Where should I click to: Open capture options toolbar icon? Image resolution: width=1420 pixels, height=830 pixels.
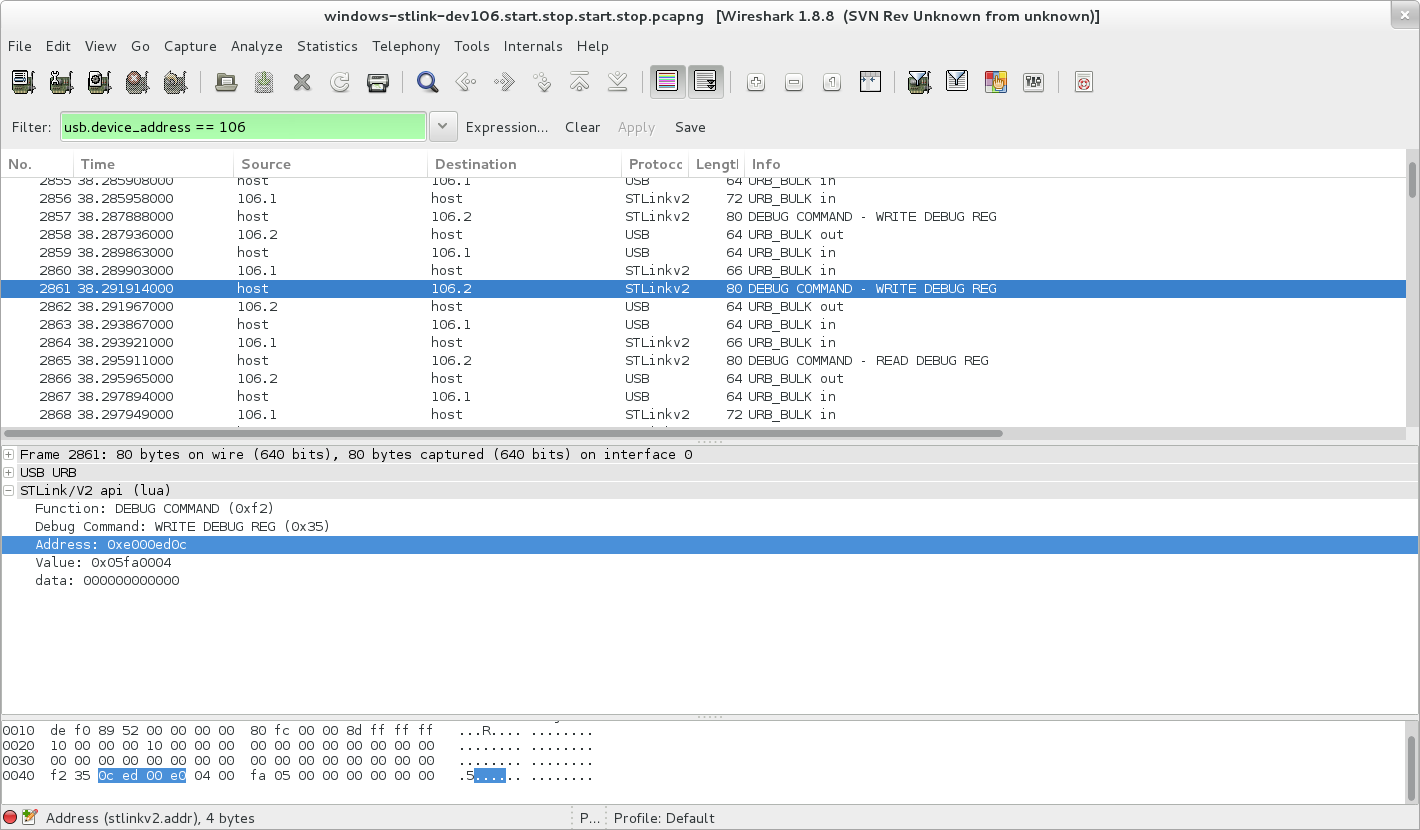(61, 82)
